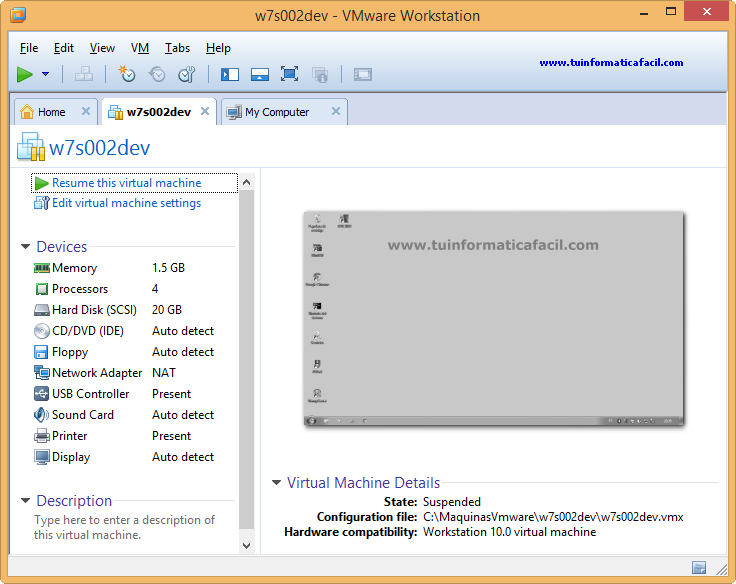Click the www.tuinformaticafacil.com toolbar link
This screenshot has width=736, height=584.
coord(611,62)
